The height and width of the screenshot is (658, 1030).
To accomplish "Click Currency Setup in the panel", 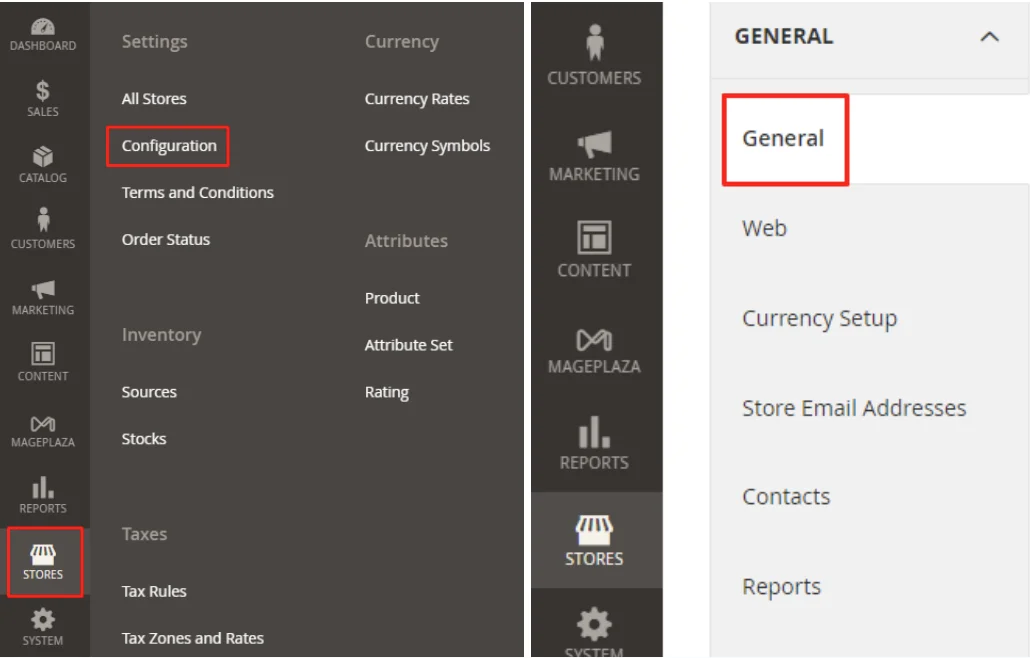I will point(819,318).
